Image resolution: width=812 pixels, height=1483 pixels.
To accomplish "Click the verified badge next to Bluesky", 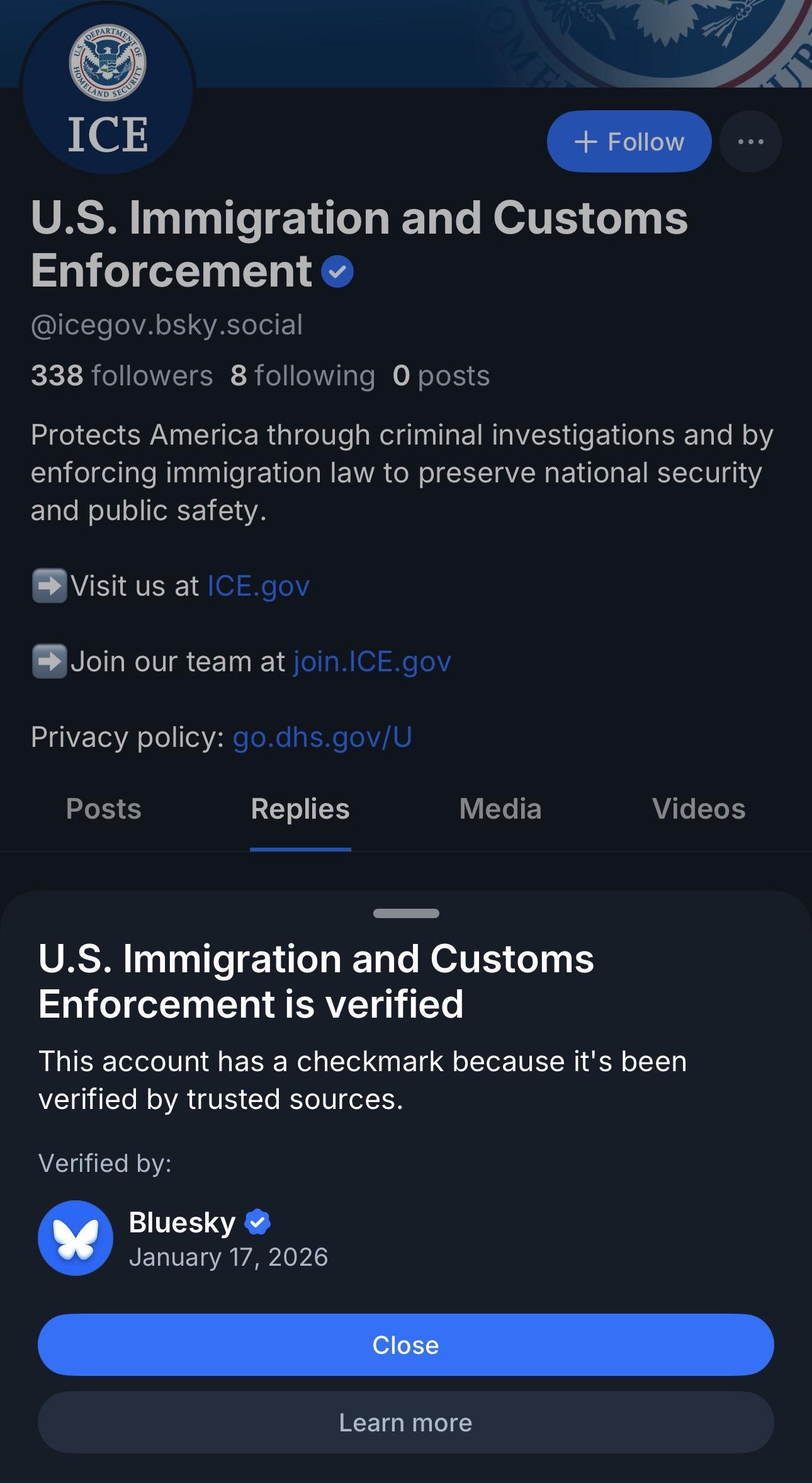I will 258,1221.
